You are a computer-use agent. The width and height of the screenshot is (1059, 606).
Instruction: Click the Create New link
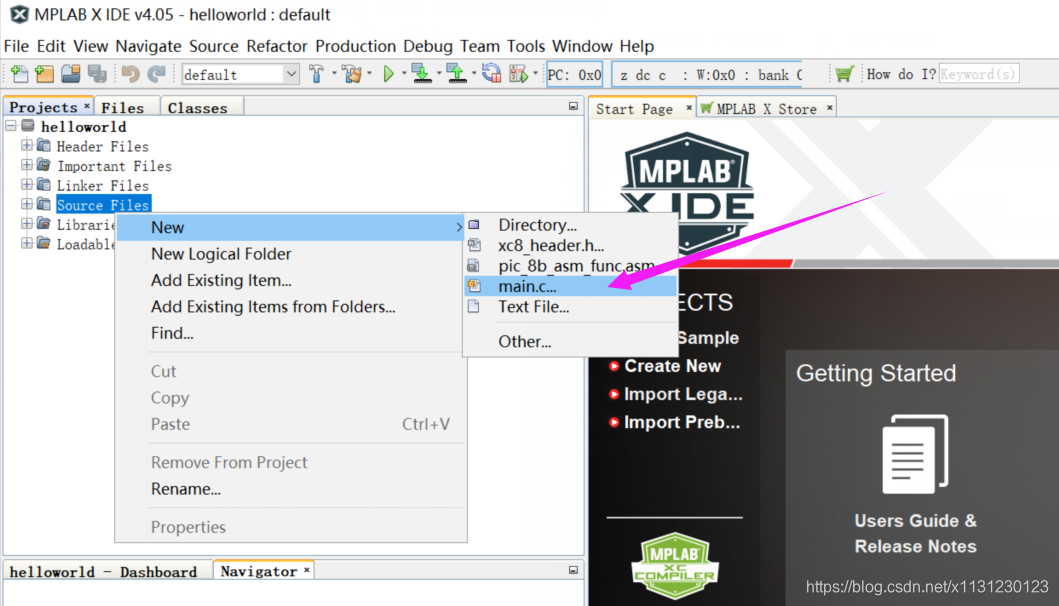[x=672, y=366]
